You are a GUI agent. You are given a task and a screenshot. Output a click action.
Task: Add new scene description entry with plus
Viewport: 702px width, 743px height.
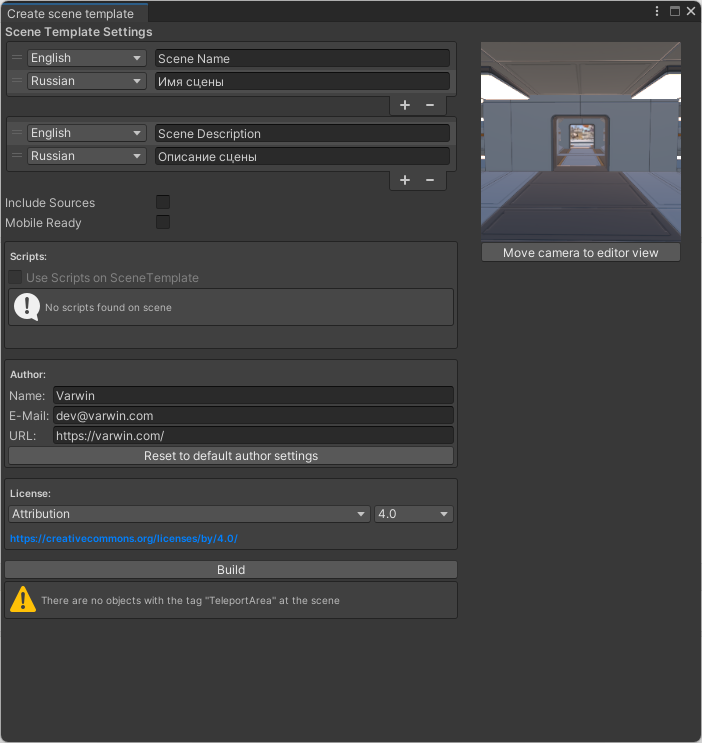pos(405,180)
